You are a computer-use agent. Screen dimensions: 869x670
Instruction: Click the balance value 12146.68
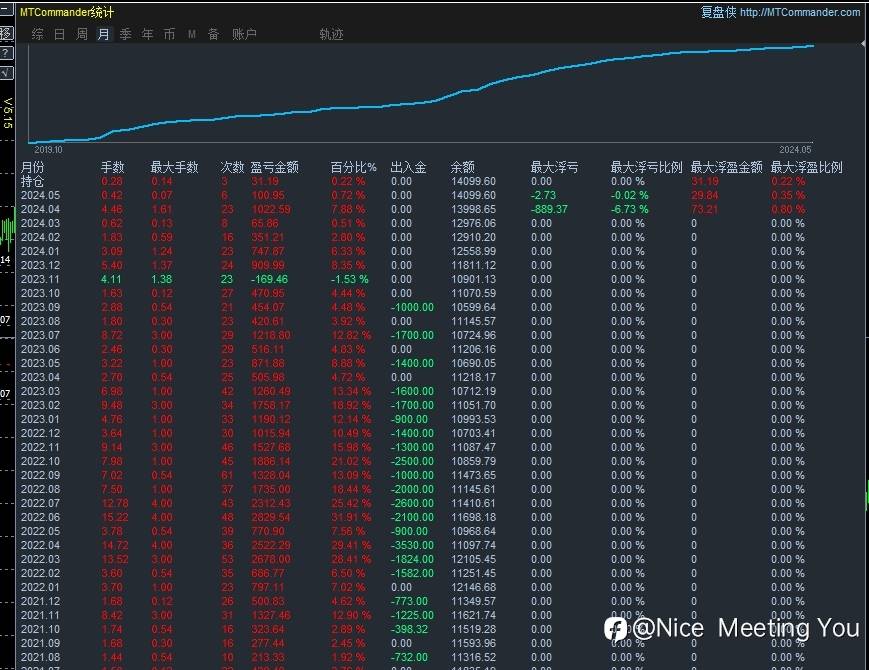(x=473, y=587)
